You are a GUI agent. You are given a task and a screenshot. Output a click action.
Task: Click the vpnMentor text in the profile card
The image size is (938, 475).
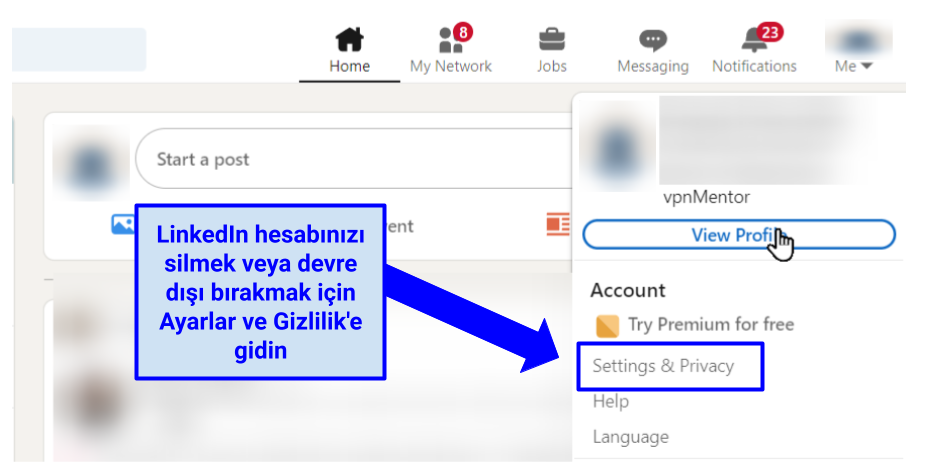pyautogui.click(x=706, y=197)
